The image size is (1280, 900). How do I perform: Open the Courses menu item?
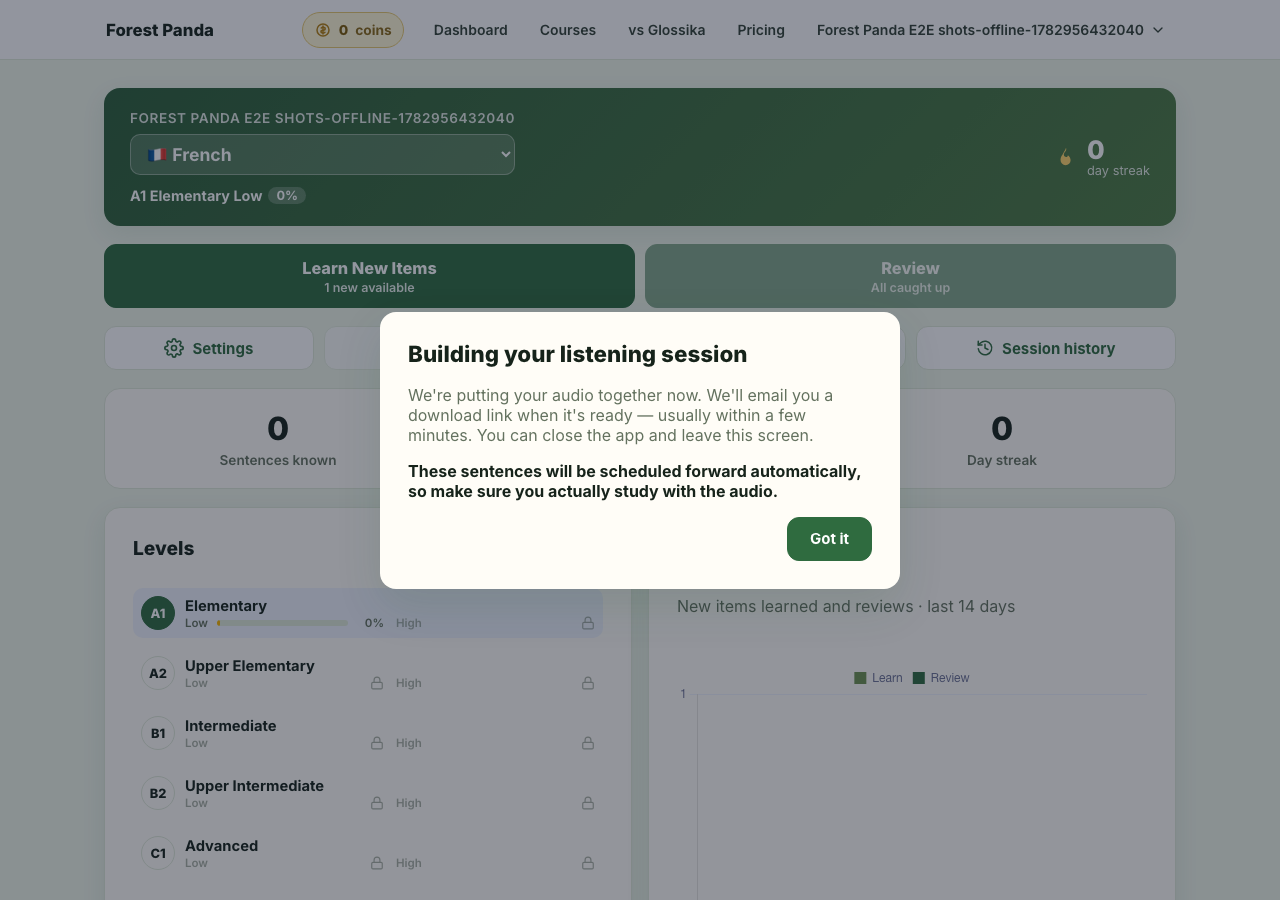[x=568, y=30]
